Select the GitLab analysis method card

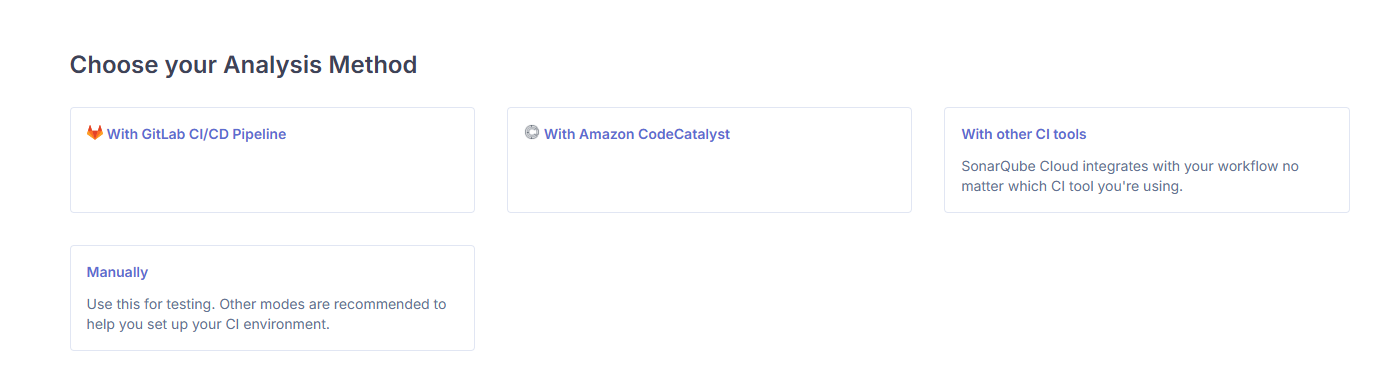click(x=272, y=160)
